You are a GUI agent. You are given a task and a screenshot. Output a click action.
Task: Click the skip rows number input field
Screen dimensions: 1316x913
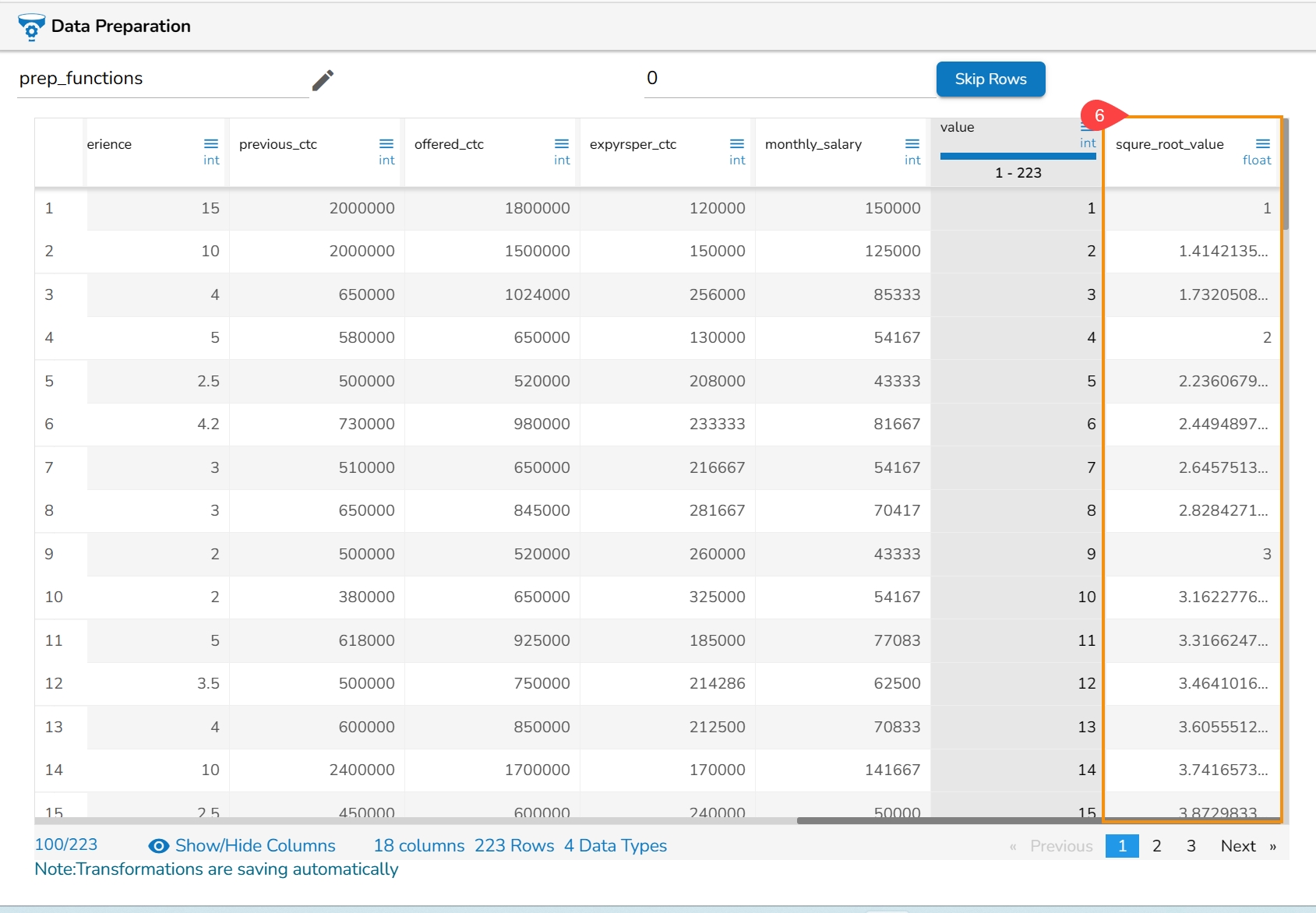[x=789, y=79]
